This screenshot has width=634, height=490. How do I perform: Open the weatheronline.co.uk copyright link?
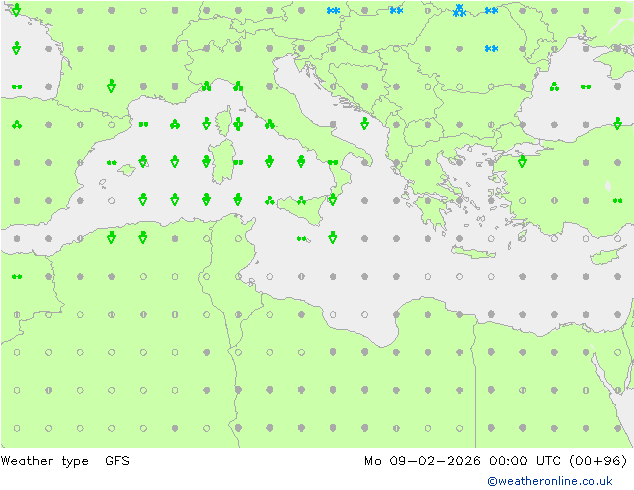coord(549,481)
